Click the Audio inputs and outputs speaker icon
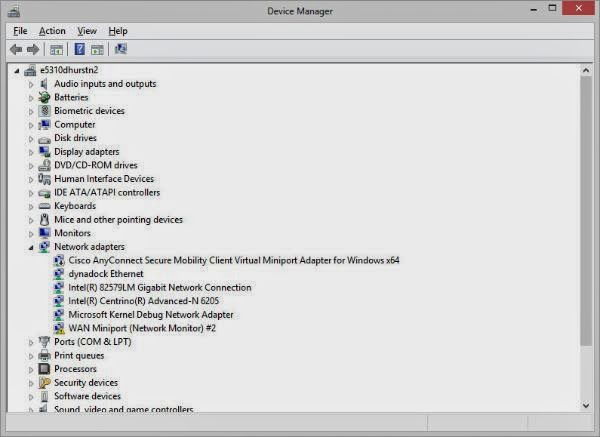 coord(44,84)
